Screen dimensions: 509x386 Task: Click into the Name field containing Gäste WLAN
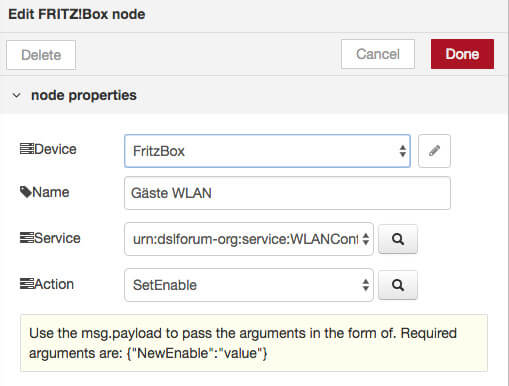(x=287, y=193)
